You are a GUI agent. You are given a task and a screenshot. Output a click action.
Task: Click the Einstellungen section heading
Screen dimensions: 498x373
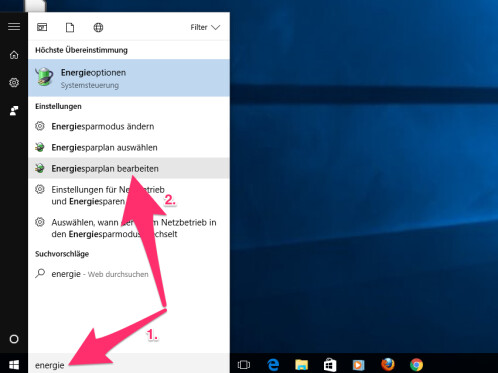[x=58, y=106]
